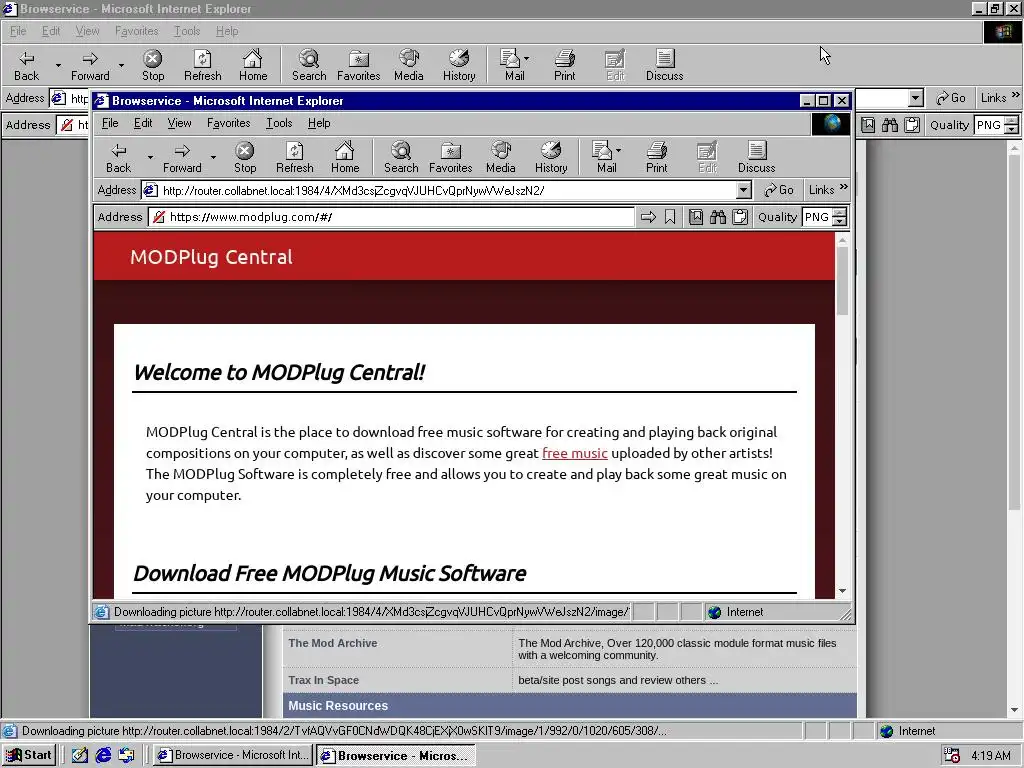Click History in the front browser toolbar
Viewport: 1024px width, 768px height.
tap(551, 158)
